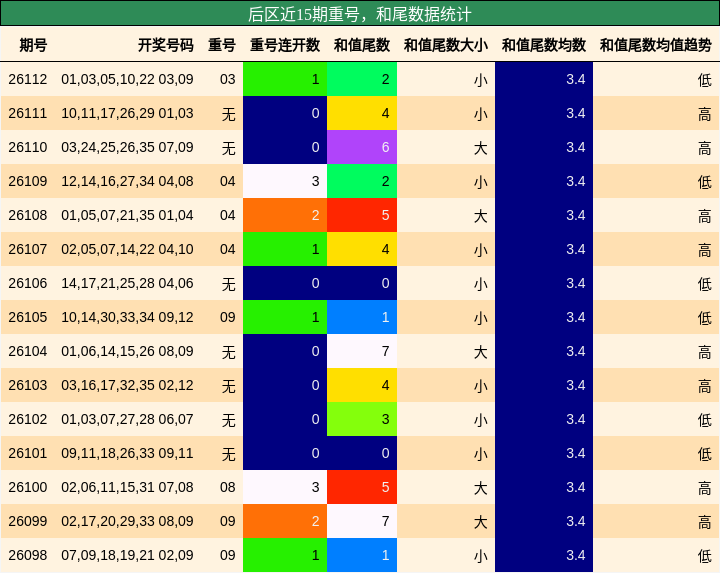Click trend 高 in row 26111
Screen dimensions: 720x573
point(705,114)
